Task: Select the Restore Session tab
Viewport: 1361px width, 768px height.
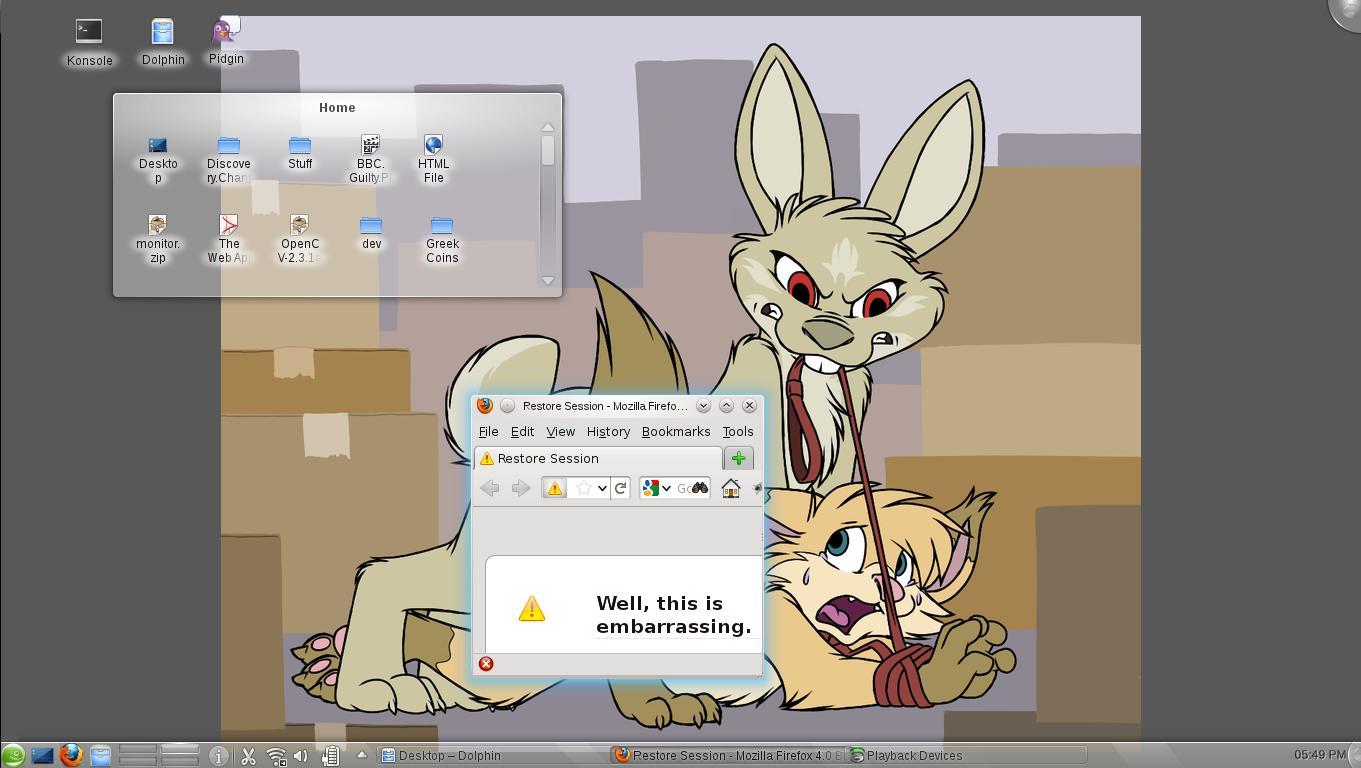Action: click(598, 458)
